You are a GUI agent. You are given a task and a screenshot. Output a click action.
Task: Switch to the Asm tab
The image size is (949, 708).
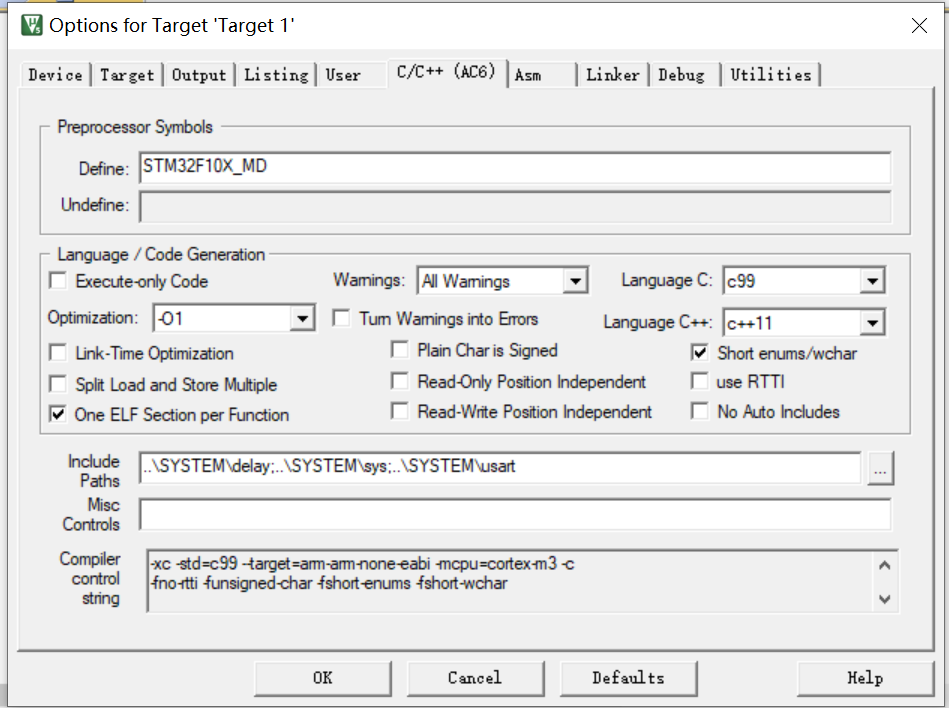point(528,75)
